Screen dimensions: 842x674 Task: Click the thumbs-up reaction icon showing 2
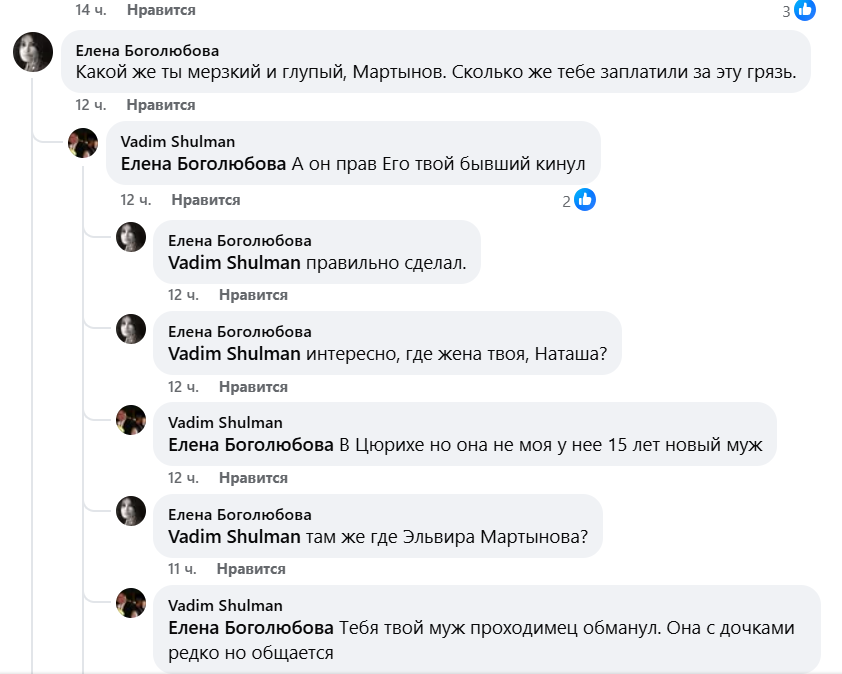pyautogui.click(x=585, y=199)
